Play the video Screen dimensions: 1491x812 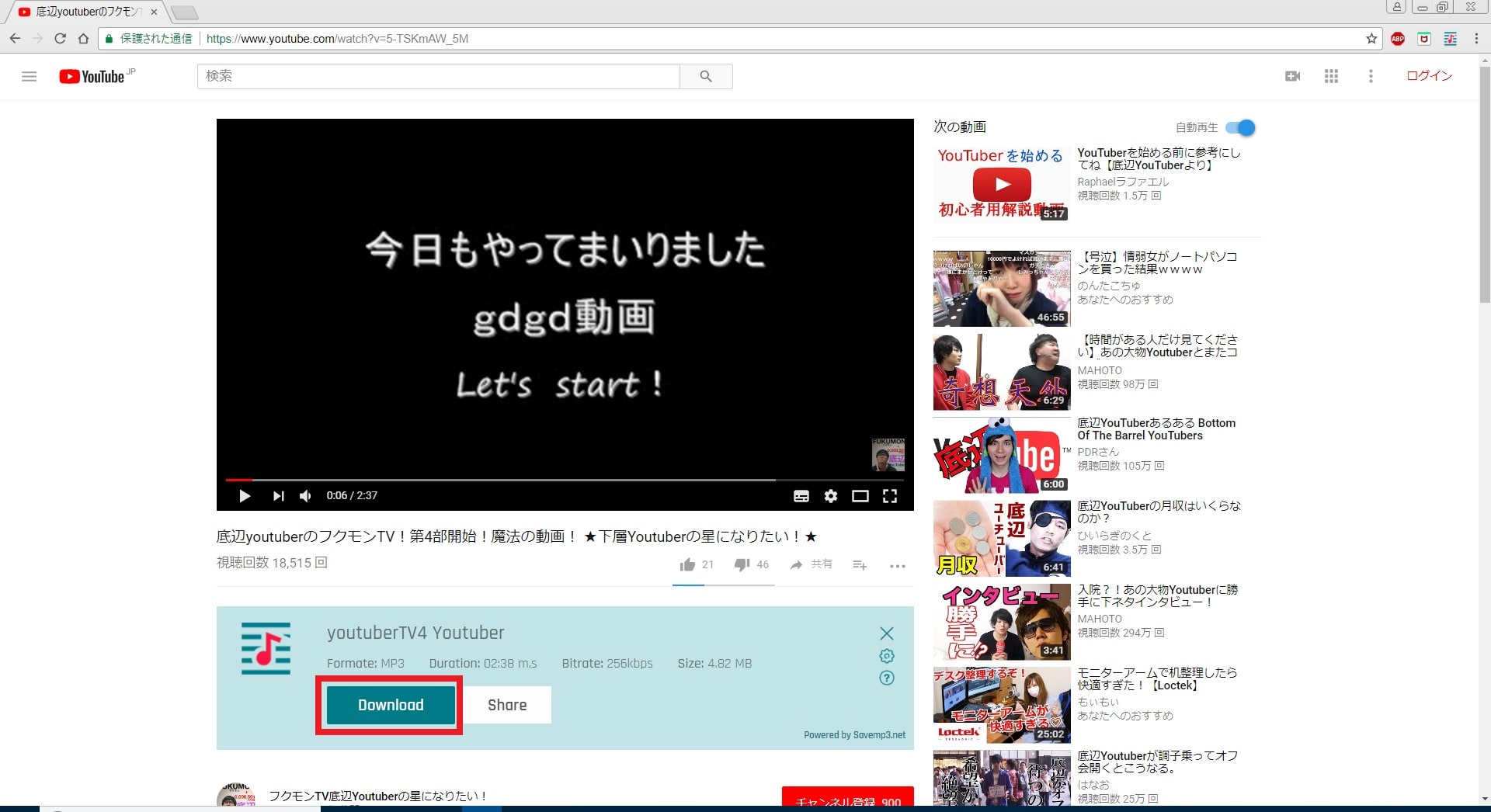[x=245, y=495]
